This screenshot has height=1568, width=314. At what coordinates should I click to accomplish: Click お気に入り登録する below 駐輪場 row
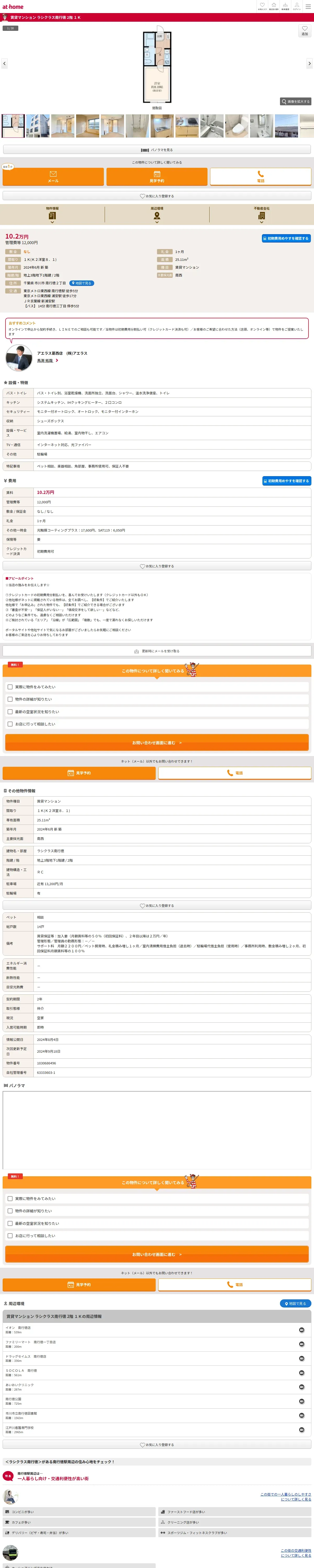pos(157,906)
